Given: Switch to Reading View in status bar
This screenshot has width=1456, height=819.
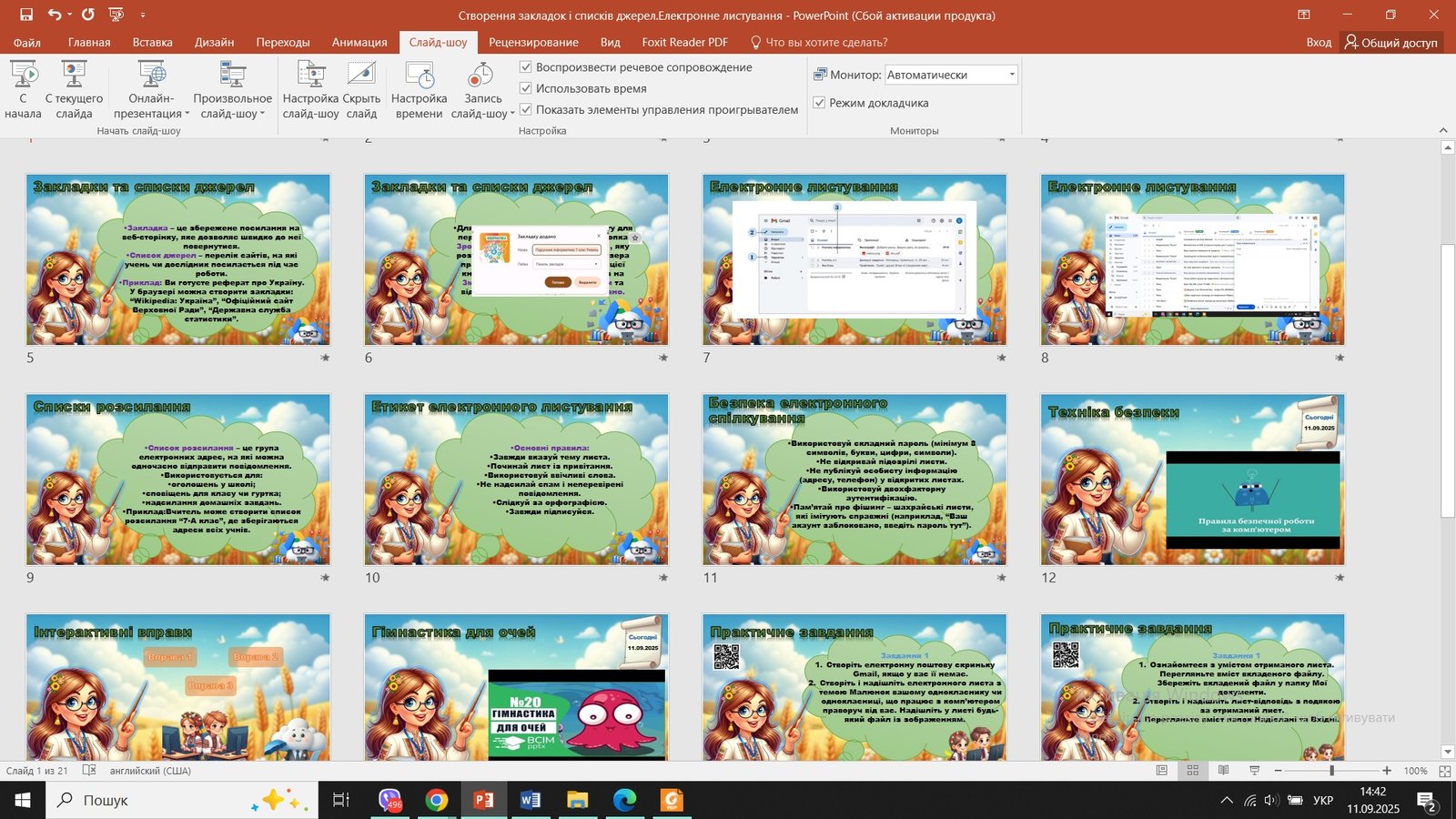Looking at the screenshot, I should 1223,771.
